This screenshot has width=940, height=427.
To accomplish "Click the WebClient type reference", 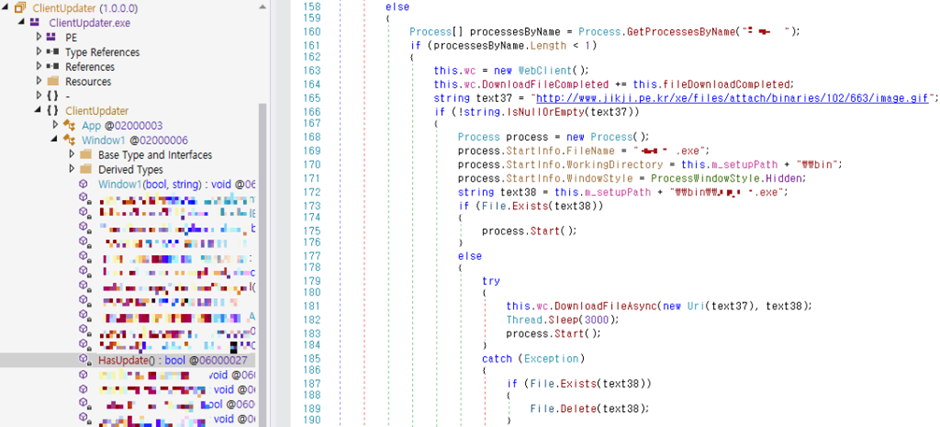I will click(543, 70).
